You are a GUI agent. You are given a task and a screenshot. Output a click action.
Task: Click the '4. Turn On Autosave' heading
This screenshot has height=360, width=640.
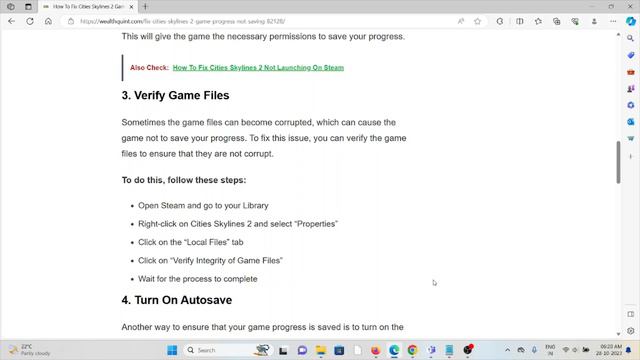(177, 300)
